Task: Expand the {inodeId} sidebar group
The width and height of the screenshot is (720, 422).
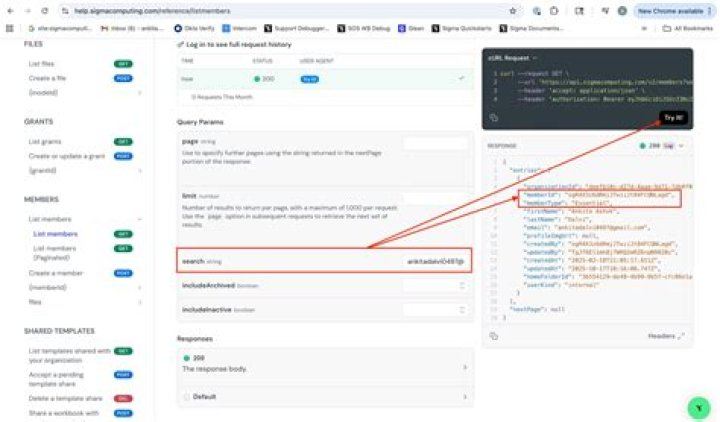Action: click(83, 93)
